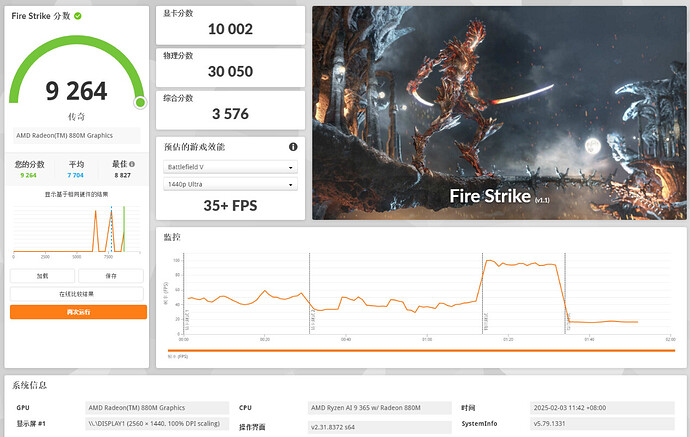The image size is (690, 437).
Task: Click the 操作界面 version v2.31.8372 s64
Action: point(380,427)
